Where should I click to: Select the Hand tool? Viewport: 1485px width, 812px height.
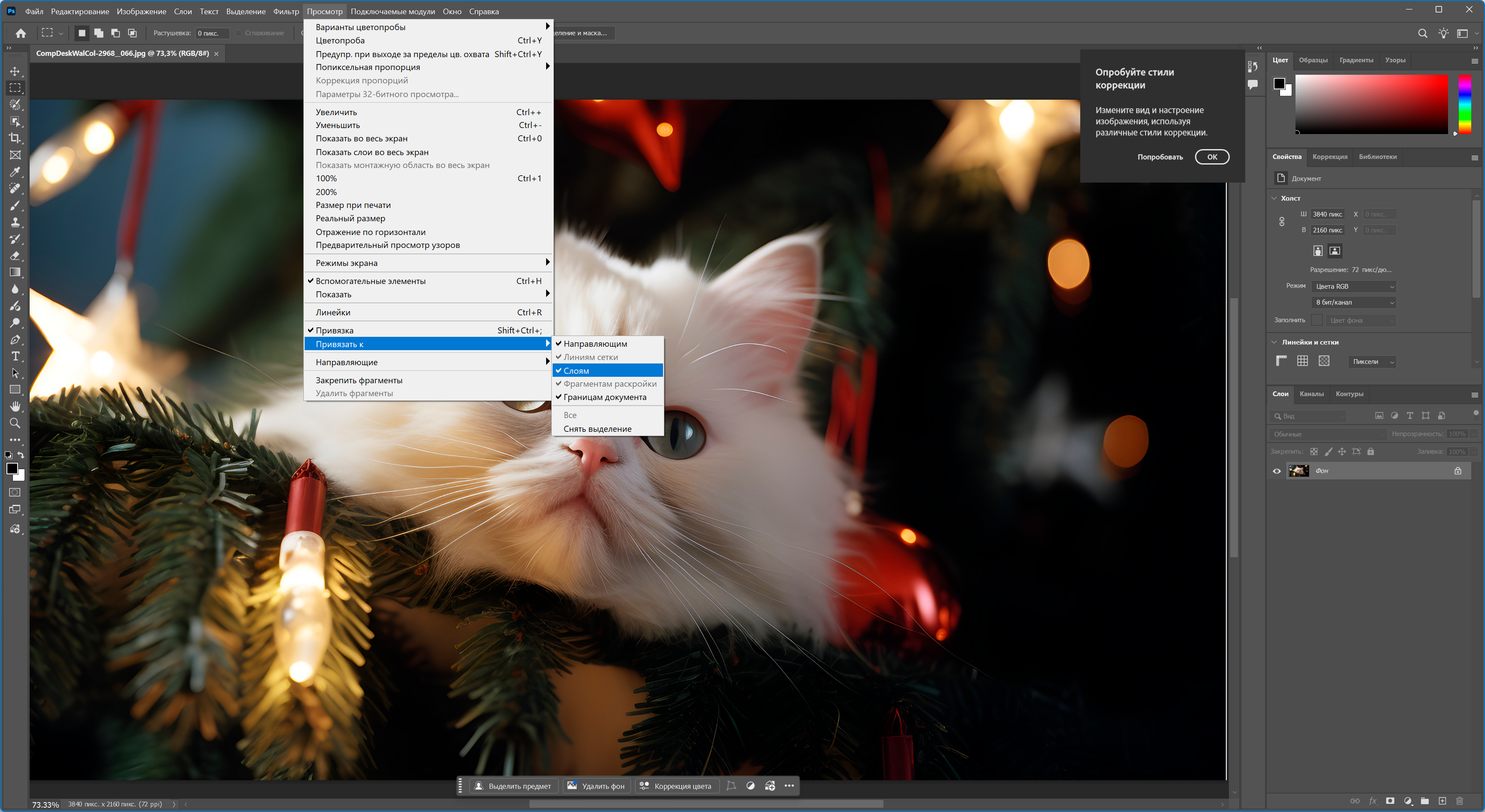pyautogui.click(x=15, y=406)
